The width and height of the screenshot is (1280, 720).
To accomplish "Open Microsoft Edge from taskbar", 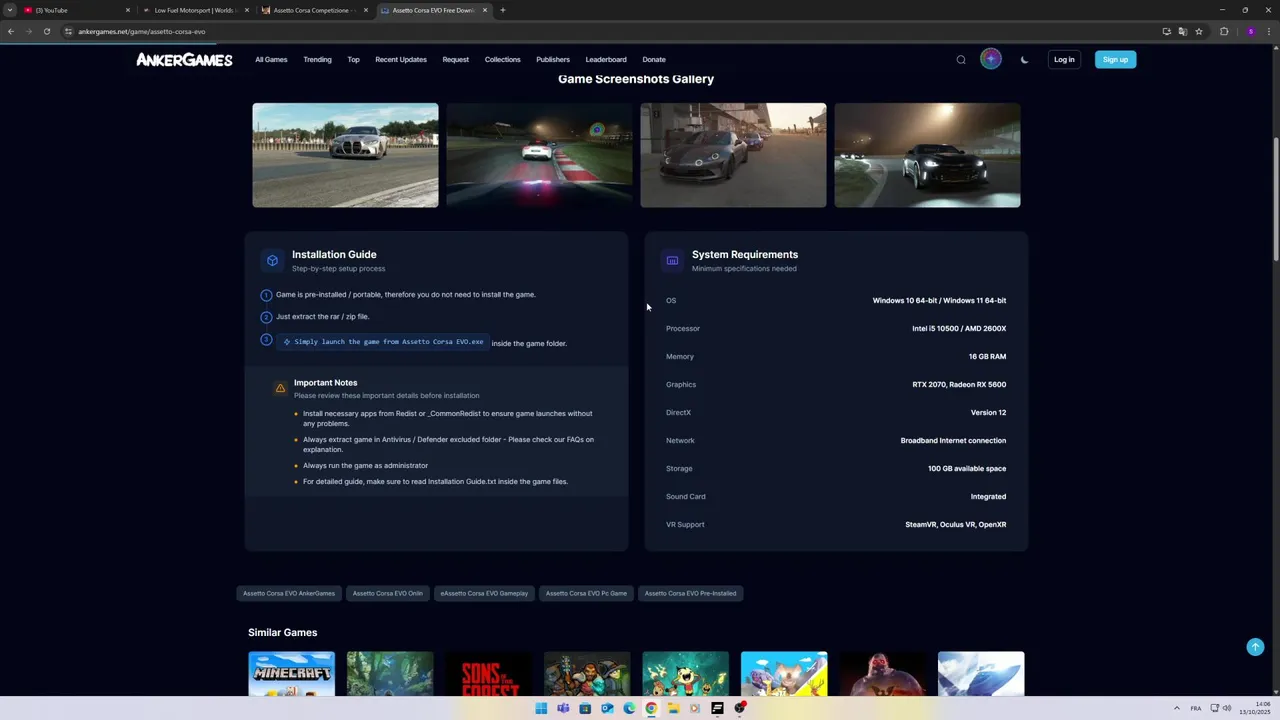I will [629, 708].
